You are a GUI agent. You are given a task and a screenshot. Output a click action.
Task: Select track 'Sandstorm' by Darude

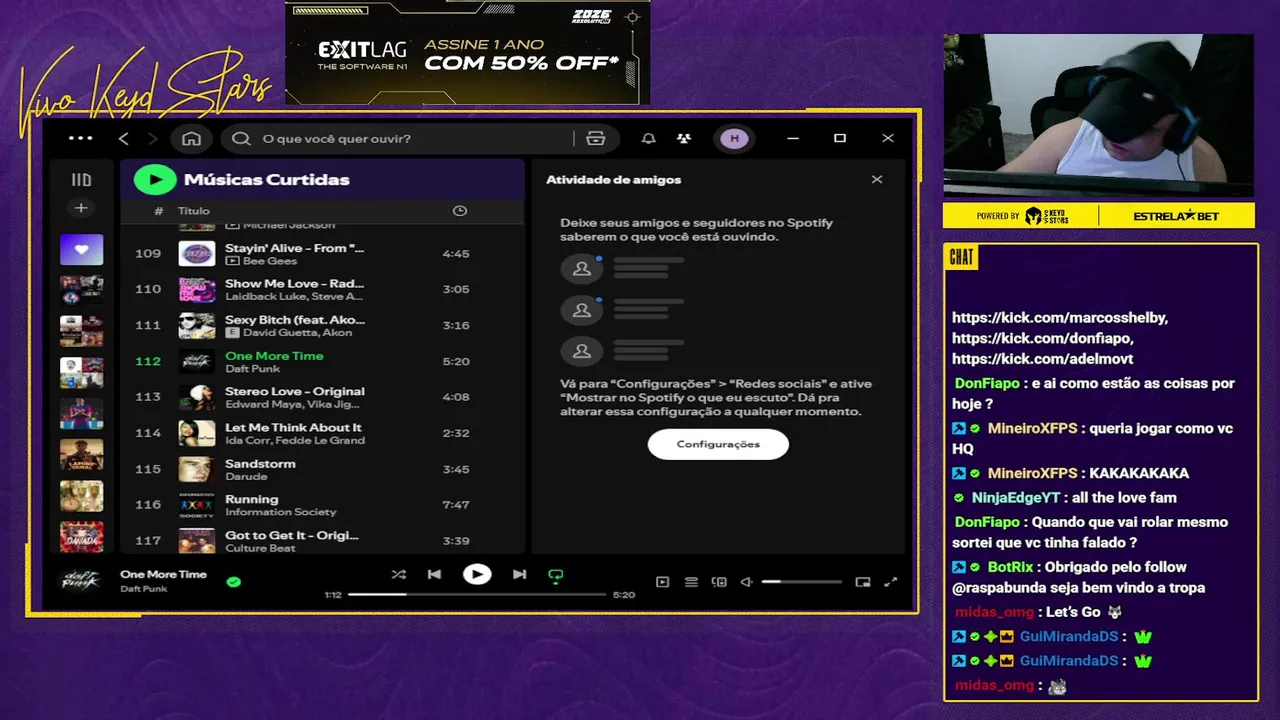coord(323,469)
